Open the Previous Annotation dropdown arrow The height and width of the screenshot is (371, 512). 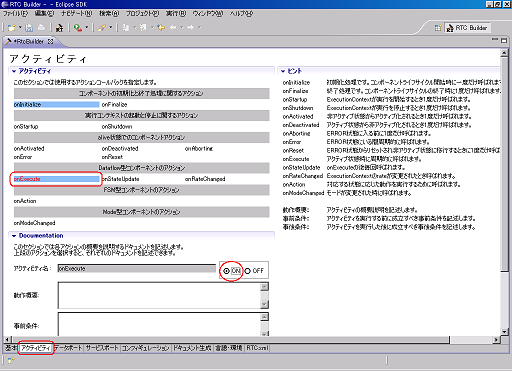point(152,28)
